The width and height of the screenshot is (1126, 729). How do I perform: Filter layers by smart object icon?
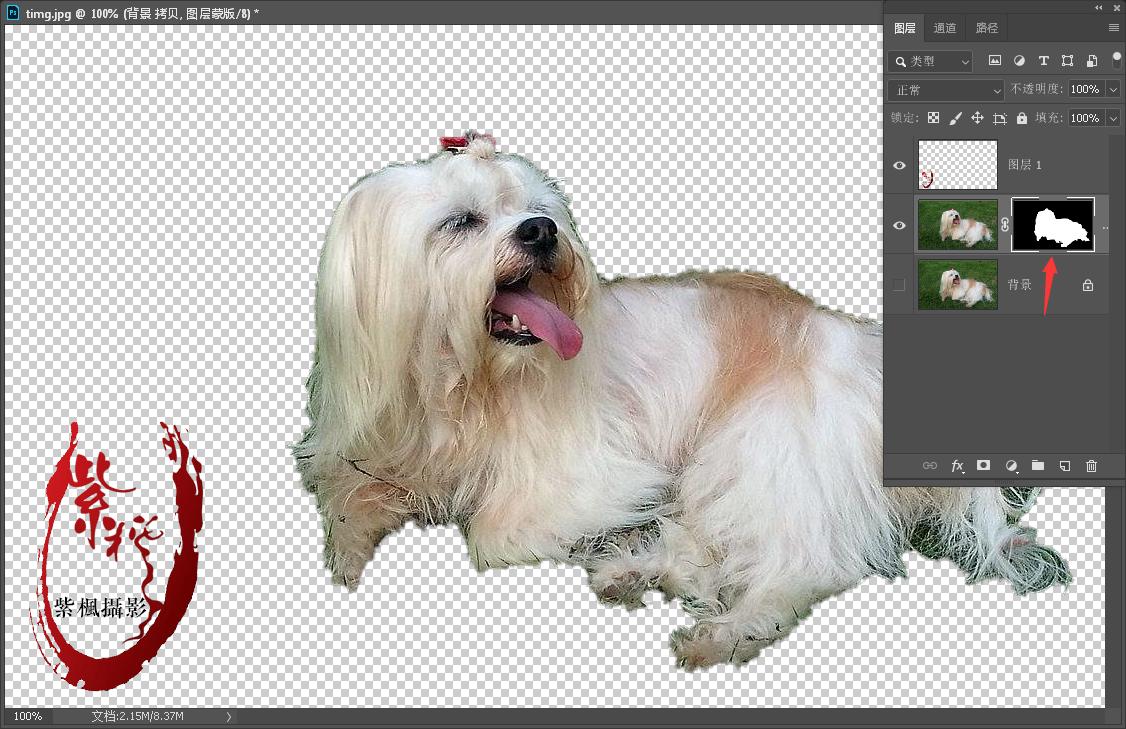click(1092, 61)
